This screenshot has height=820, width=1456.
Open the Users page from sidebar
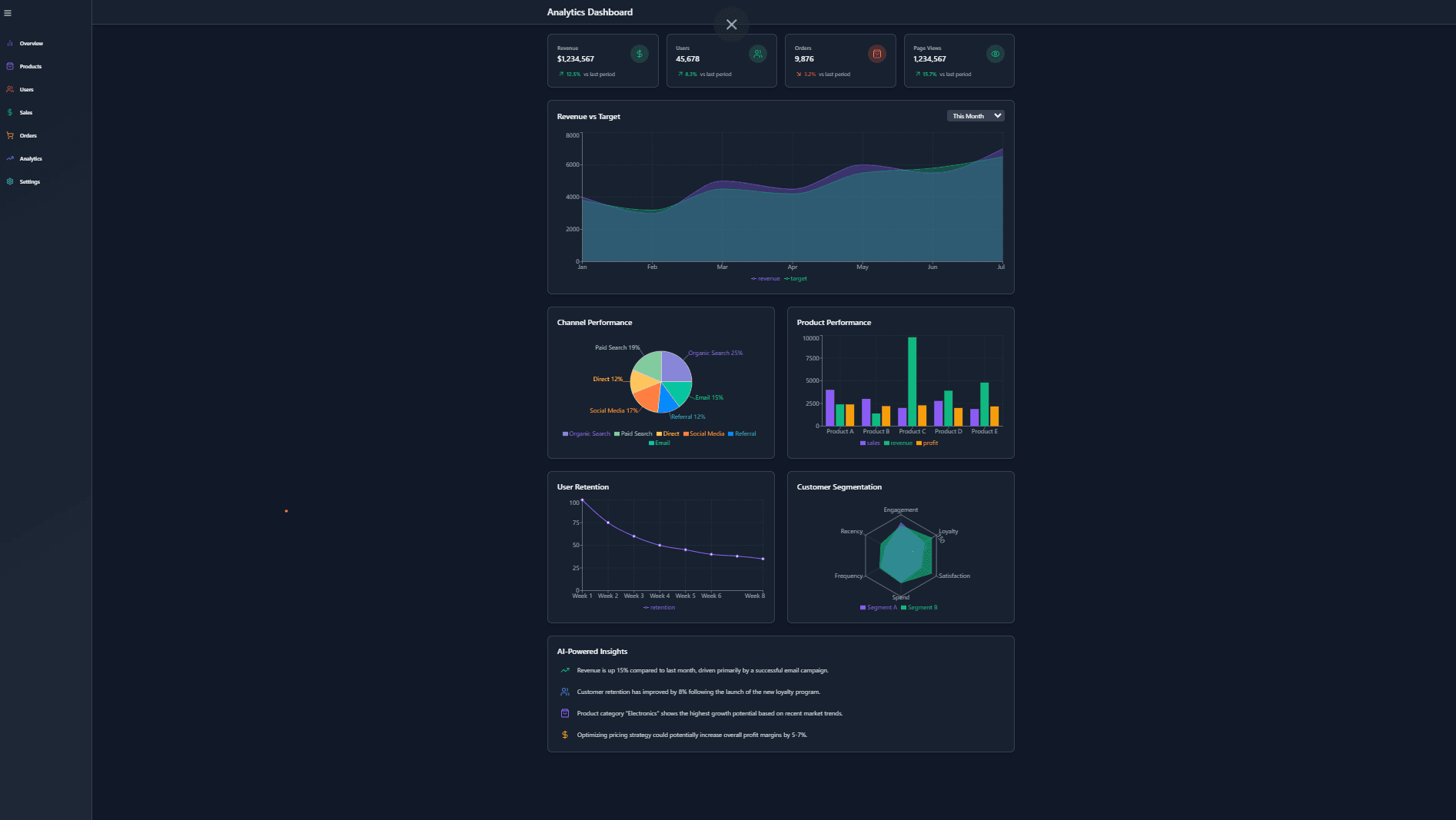pyautogui.click(x=26, y=90)
